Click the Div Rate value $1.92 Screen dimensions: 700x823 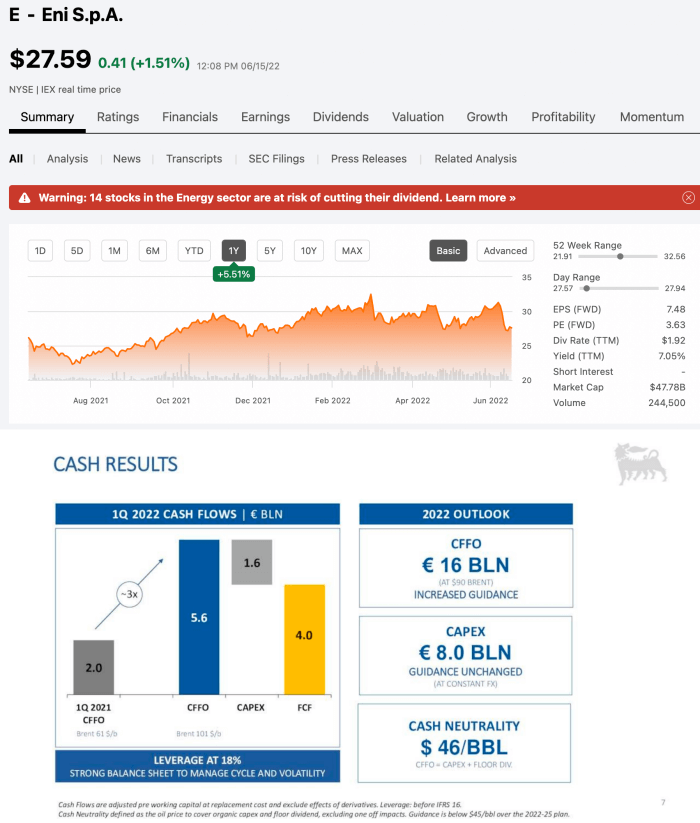point(673,341)
